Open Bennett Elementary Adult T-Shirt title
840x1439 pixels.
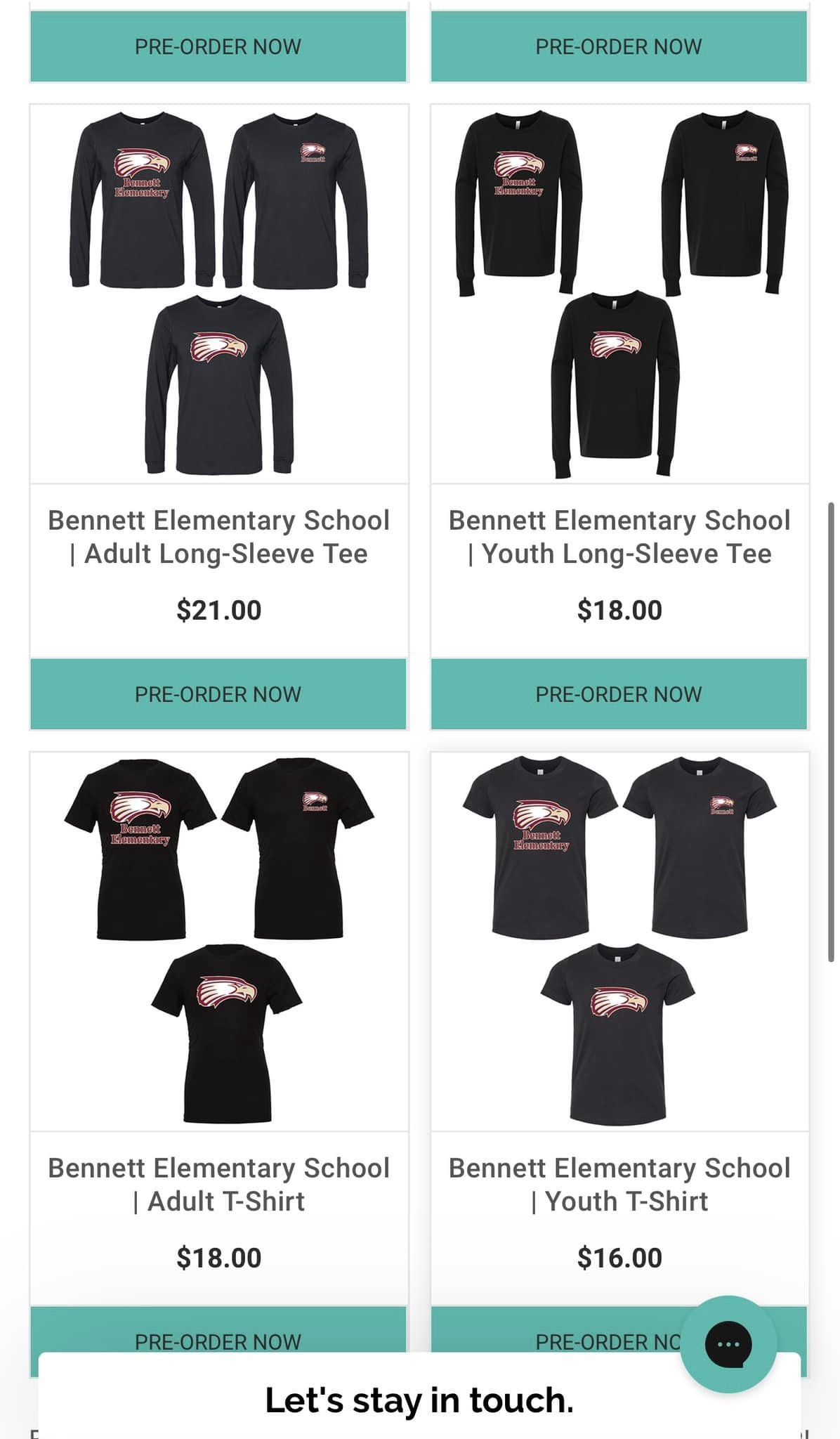218,1185
